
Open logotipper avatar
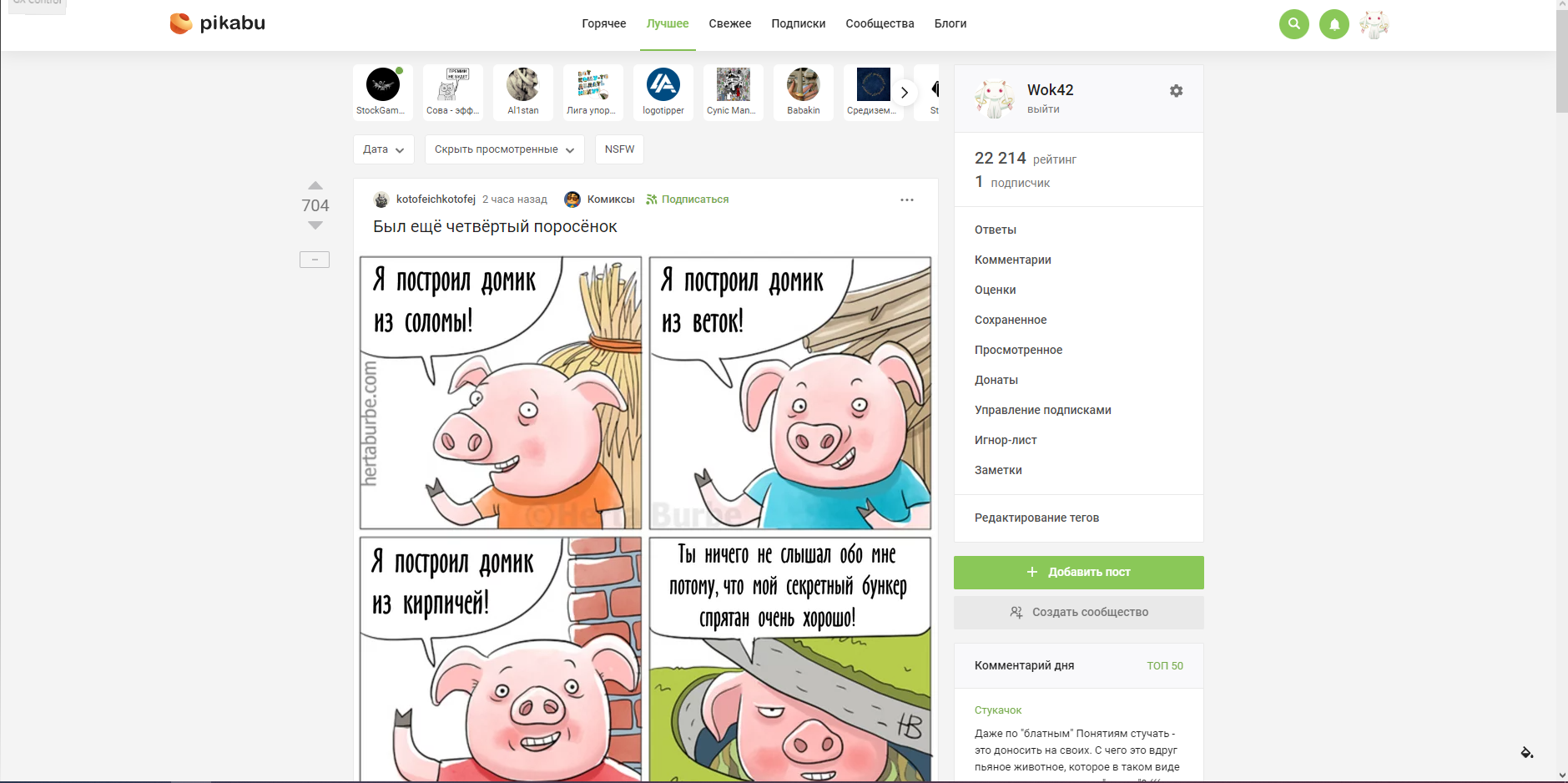(x=663, y=84)
